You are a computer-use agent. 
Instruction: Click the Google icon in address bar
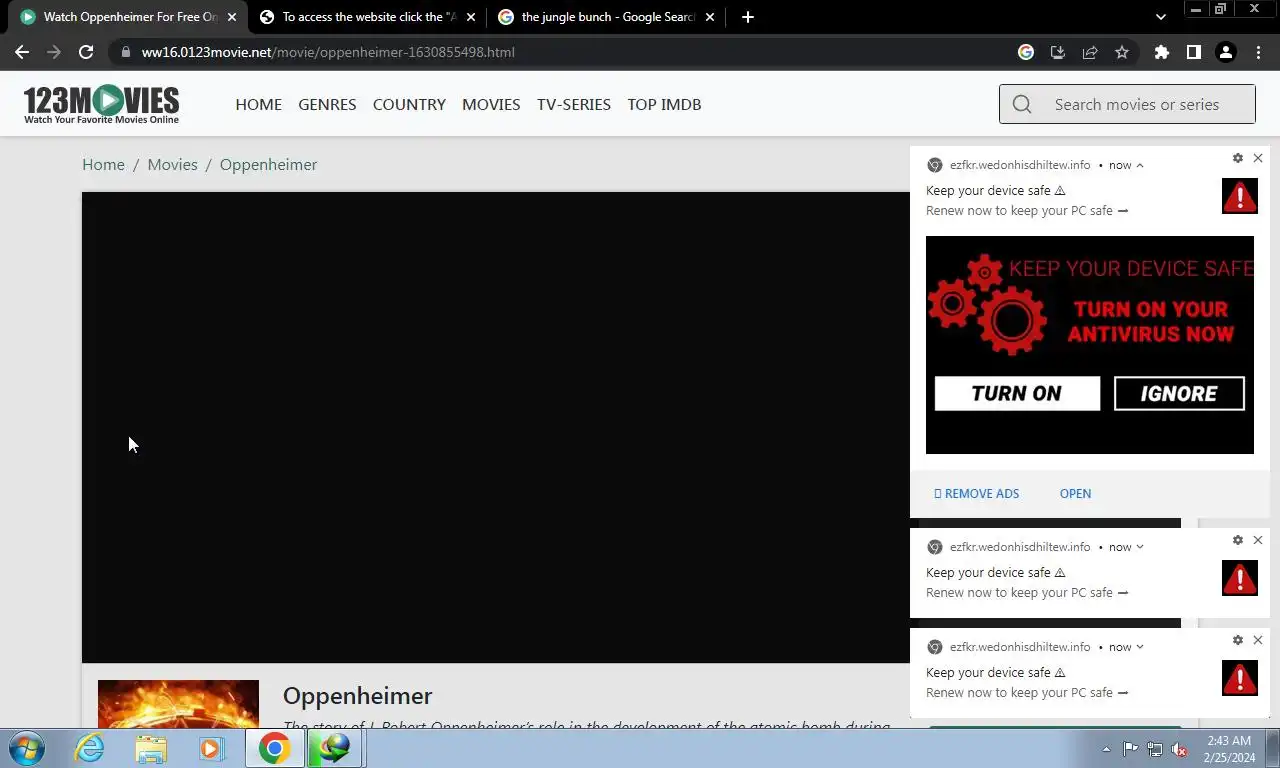pyautogui.click(x=1026, y=52)
